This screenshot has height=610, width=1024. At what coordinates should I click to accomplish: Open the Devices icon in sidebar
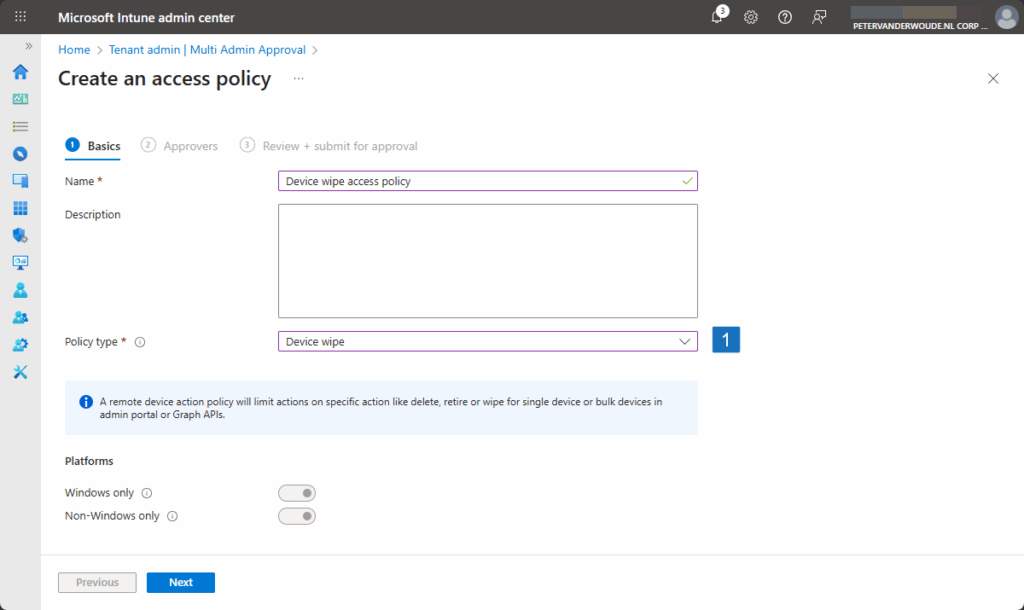click(20, 181)
